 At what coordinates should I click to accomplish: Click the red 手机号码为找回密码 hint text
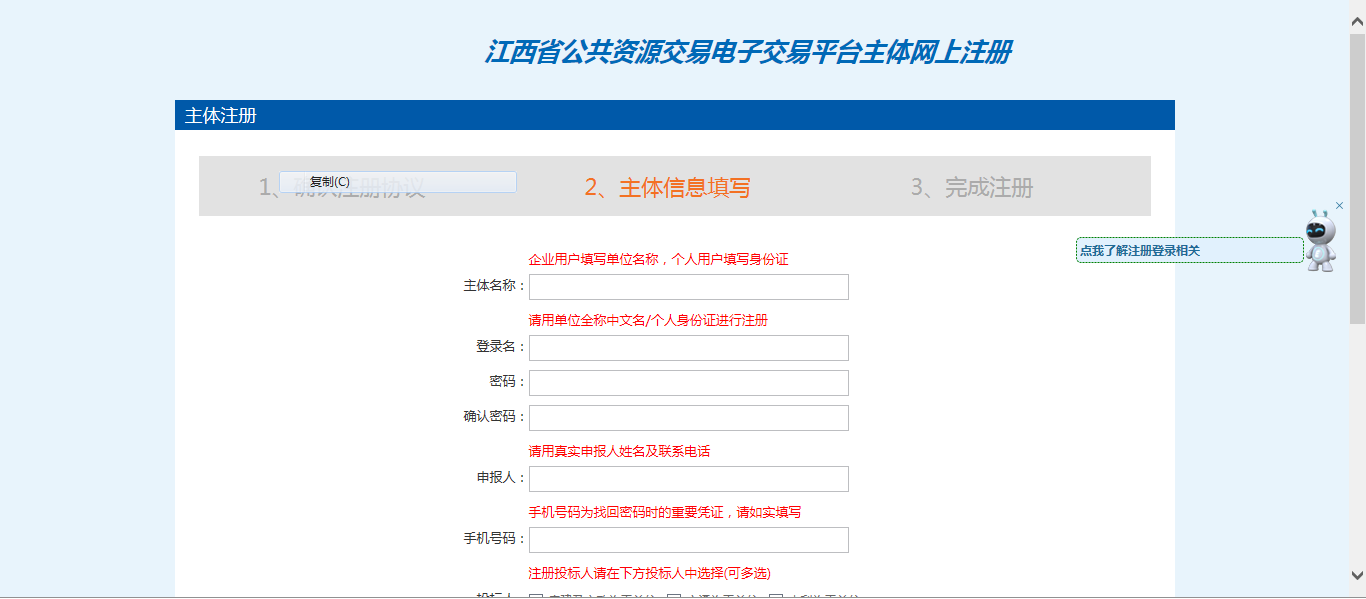coord(664,512)
